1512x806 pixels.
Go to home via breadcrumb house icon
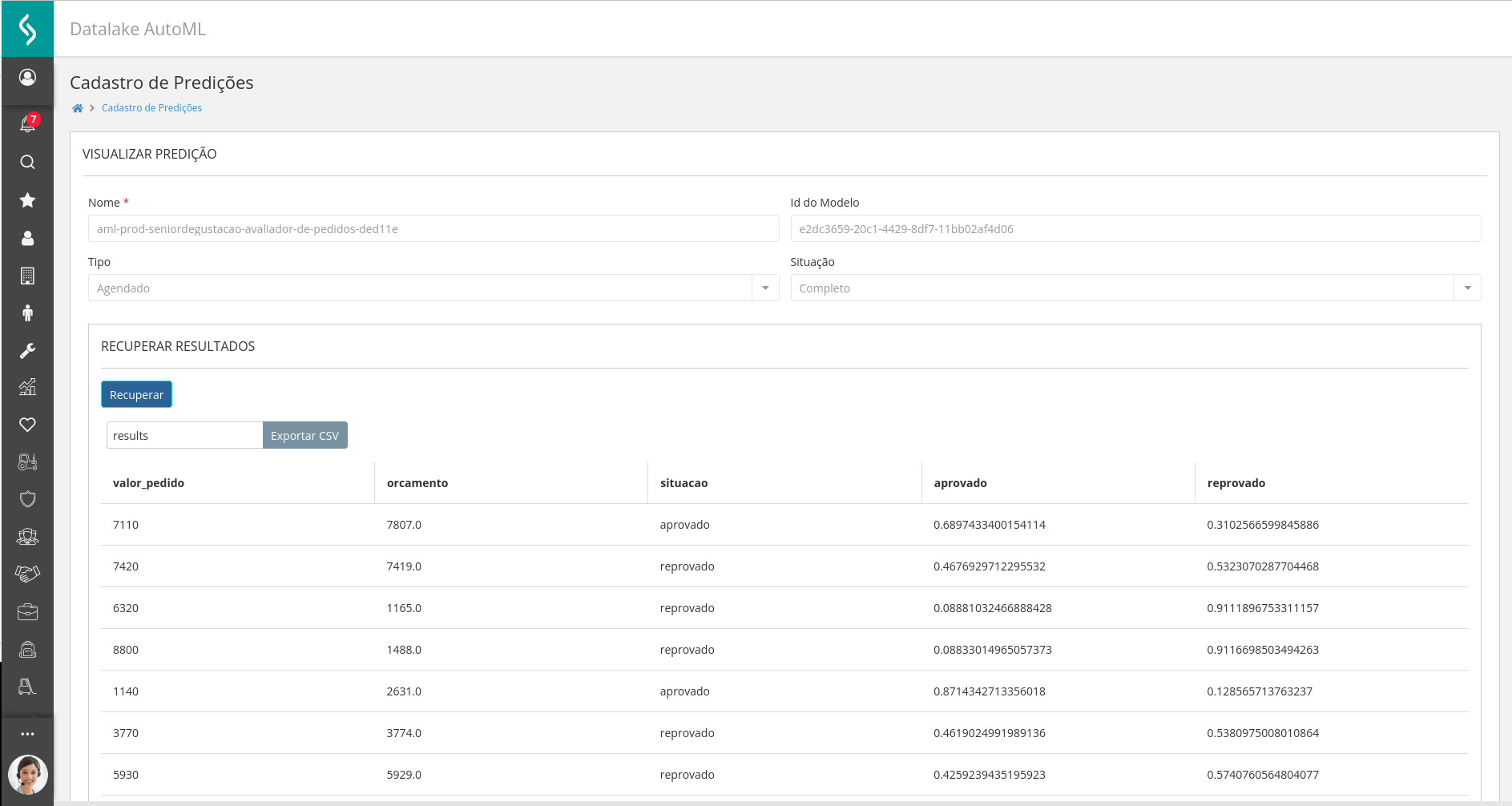click(78, 108)
